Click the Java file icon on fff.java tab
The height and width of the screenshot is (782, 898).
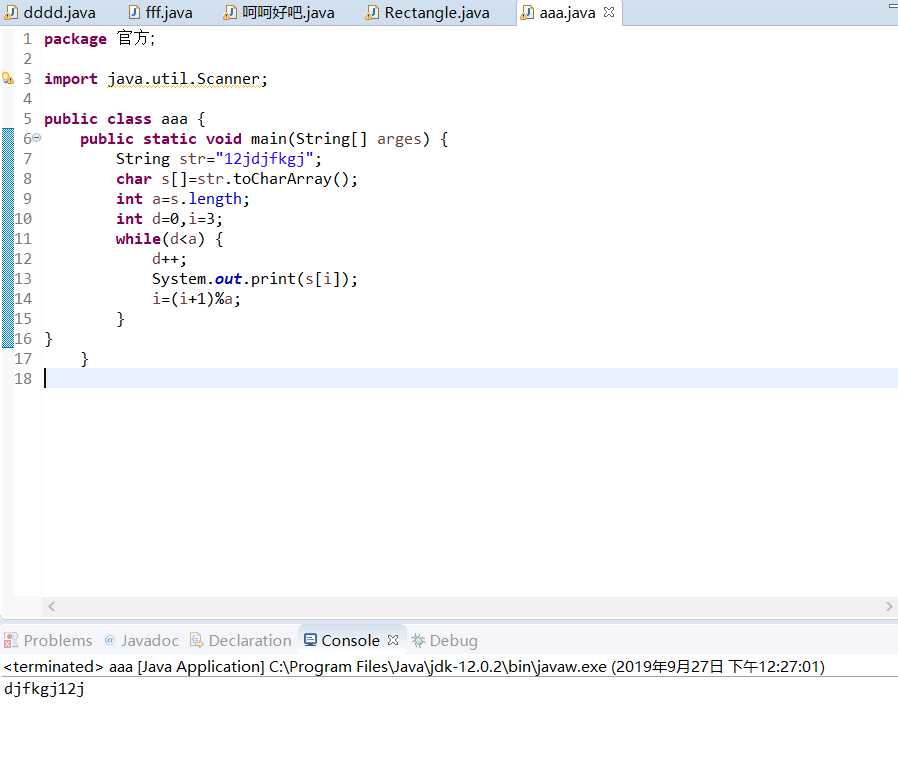pos(134,13)
